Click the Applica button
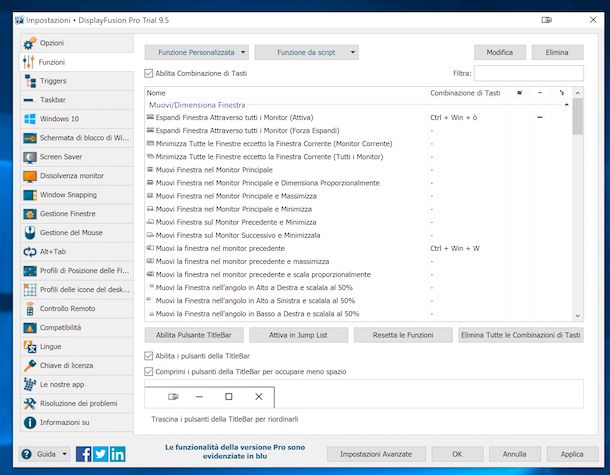 [x=572, y=454]
